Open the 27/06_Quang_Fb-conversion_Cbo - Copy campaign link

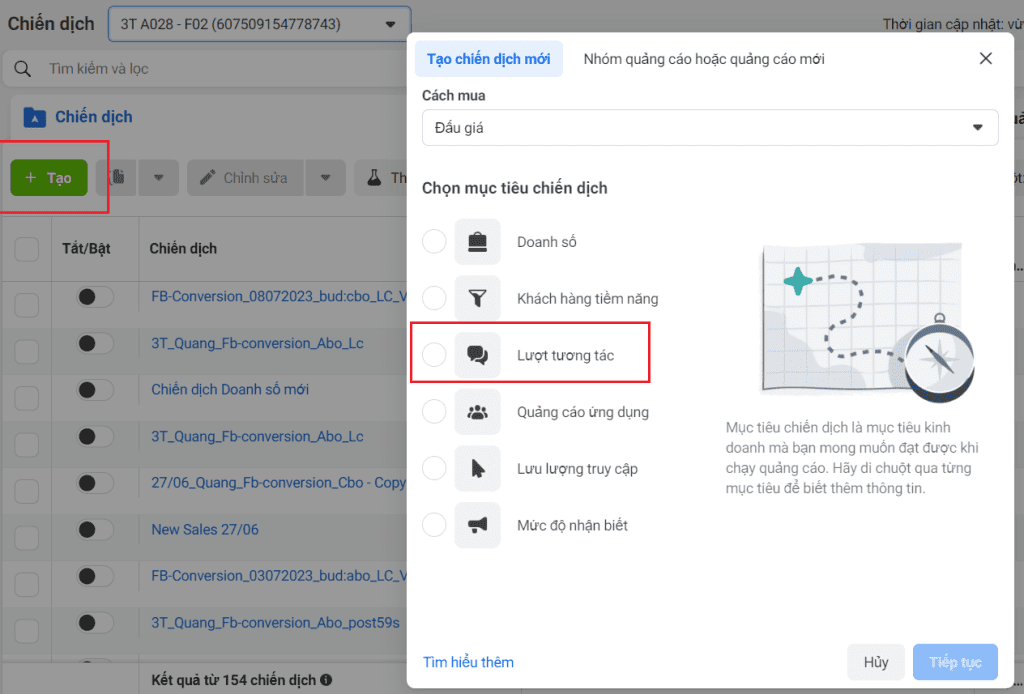279,483
